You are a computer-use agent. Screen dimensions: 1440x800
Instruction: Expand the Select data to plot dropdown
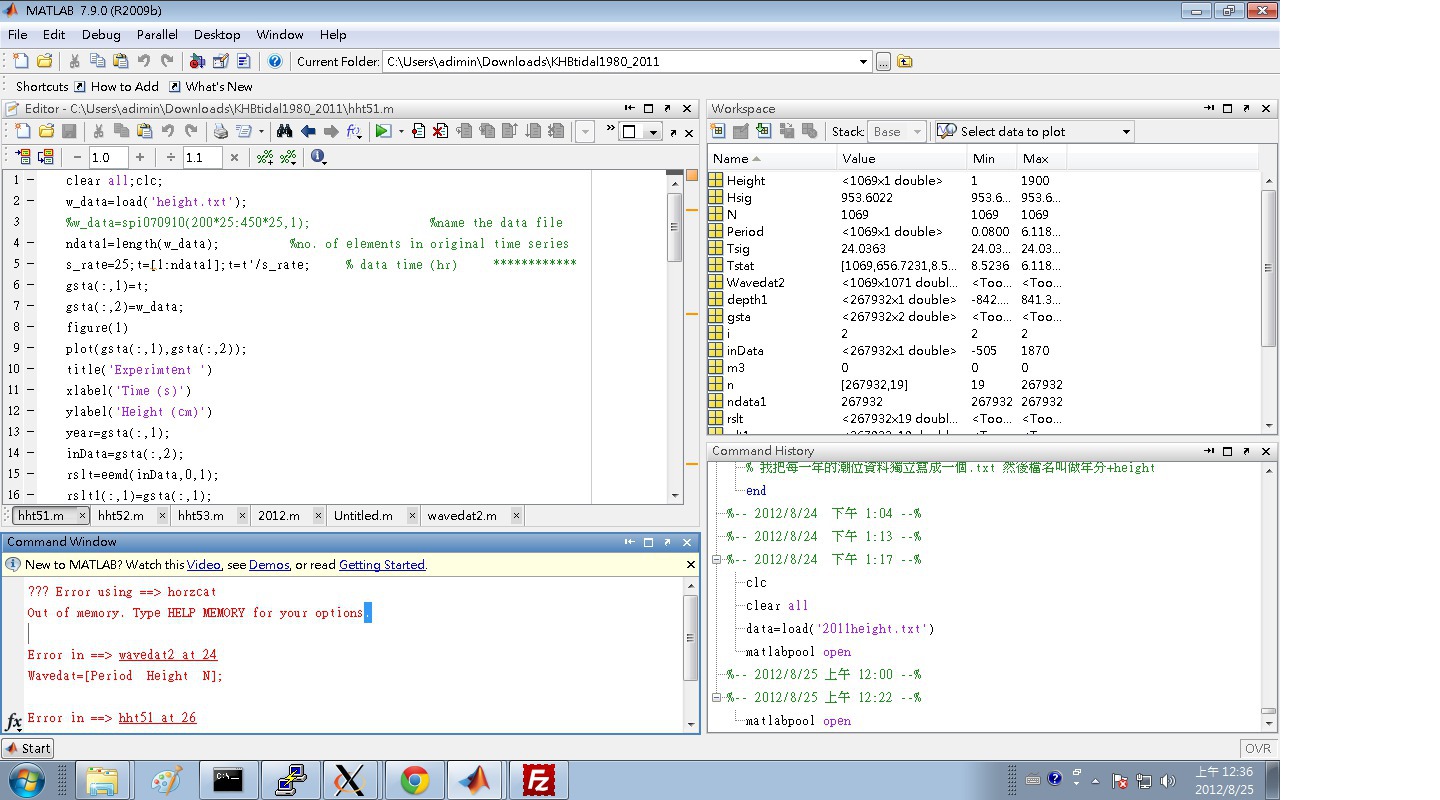tap(1126, 132)
